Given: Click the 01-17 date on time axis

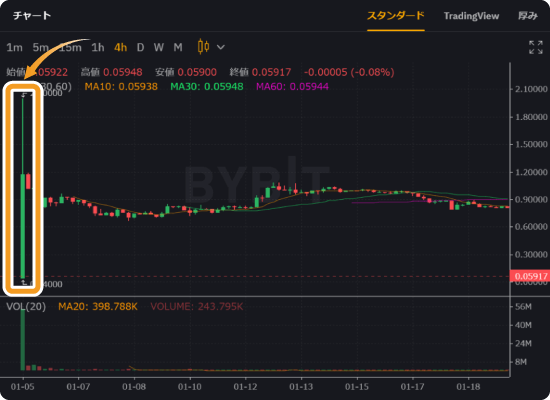Looking at the screenshot, I should pyautogui.click(x=412, y=387).
